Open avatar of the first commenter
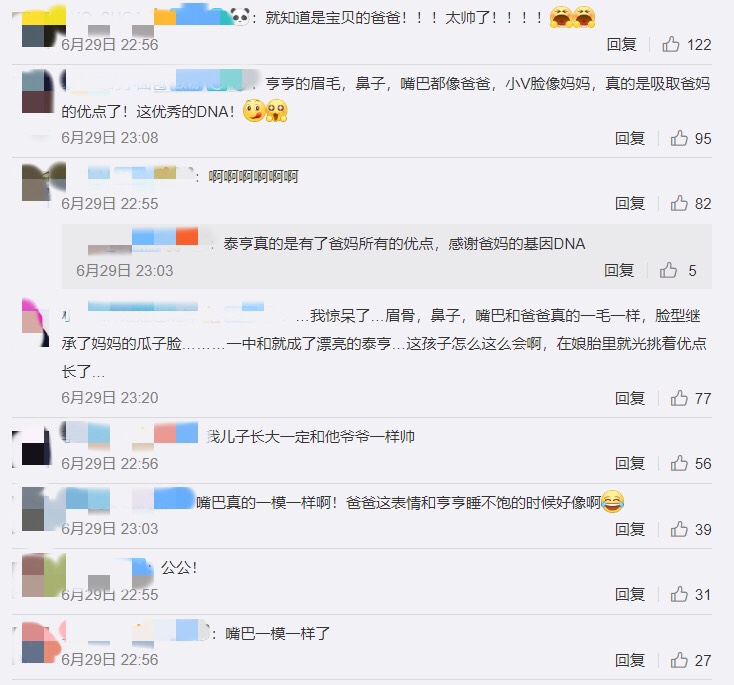This screenshot has height=685, width=734. (44, 25)
